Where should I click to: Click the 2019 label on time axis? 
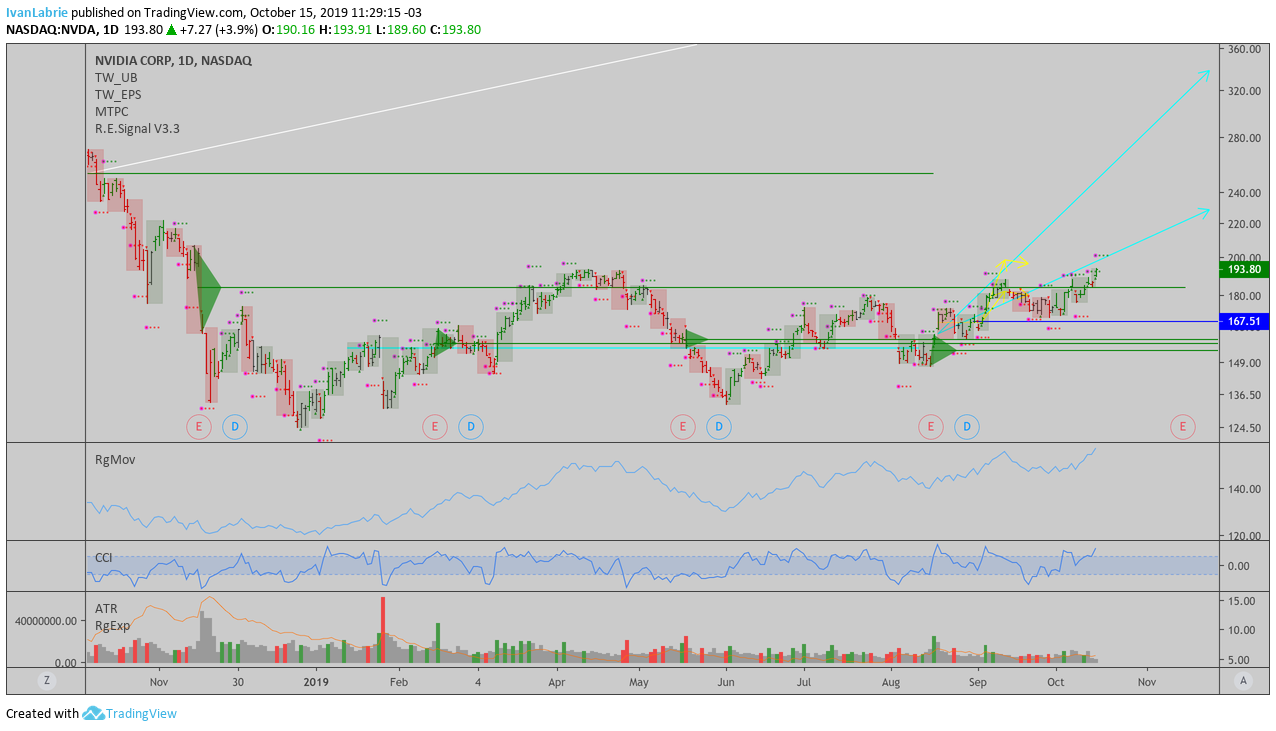click(316, 682)
